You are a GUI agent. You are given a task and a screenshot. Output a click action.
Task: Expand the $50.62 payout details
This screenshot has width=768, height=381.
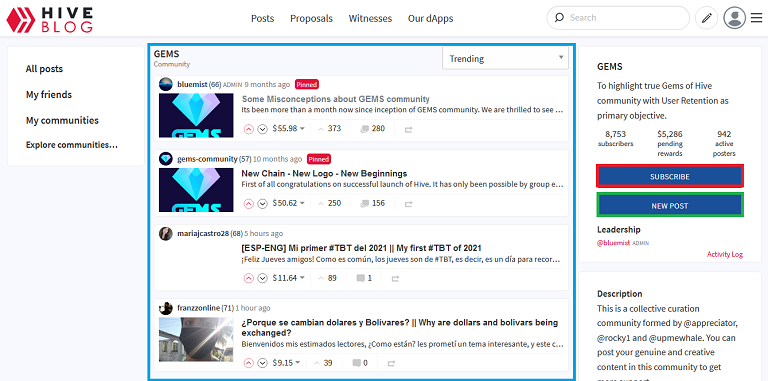click(288, 203)
